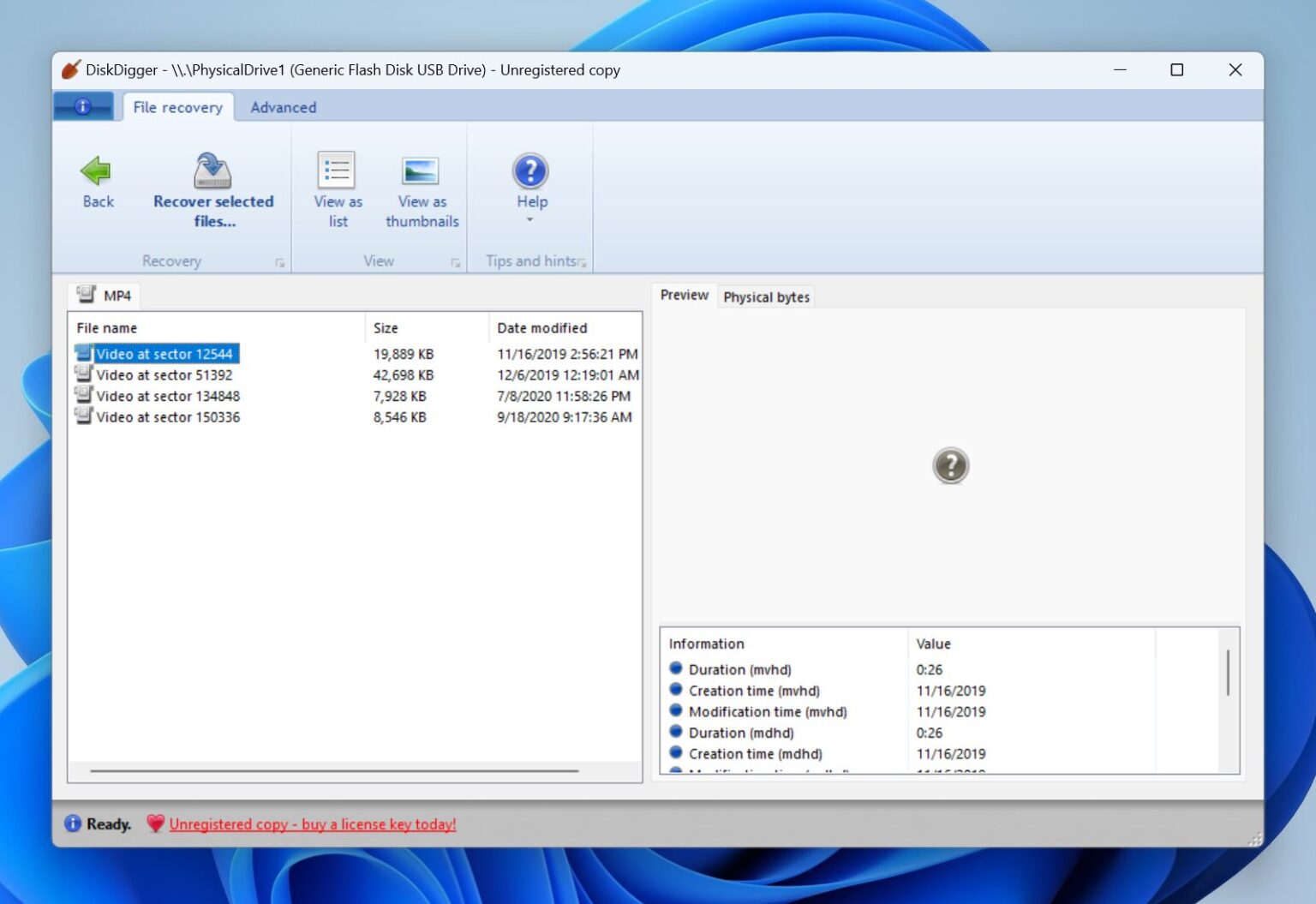Click the question mark placeholder in the Preview pane
The height and width of the screenshot is (904, 1316).
coord(951,465)
